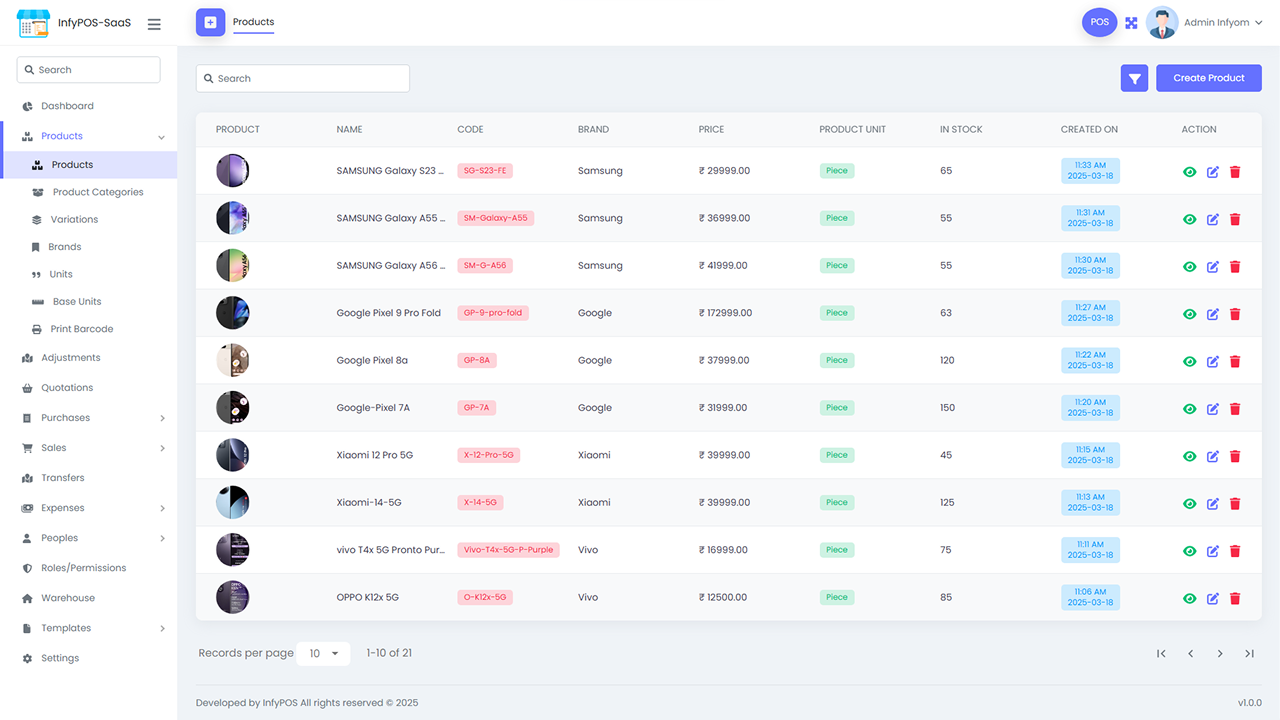Select Product Categories in the sidebar
The image size is (1280, 720).
point(97,191)
